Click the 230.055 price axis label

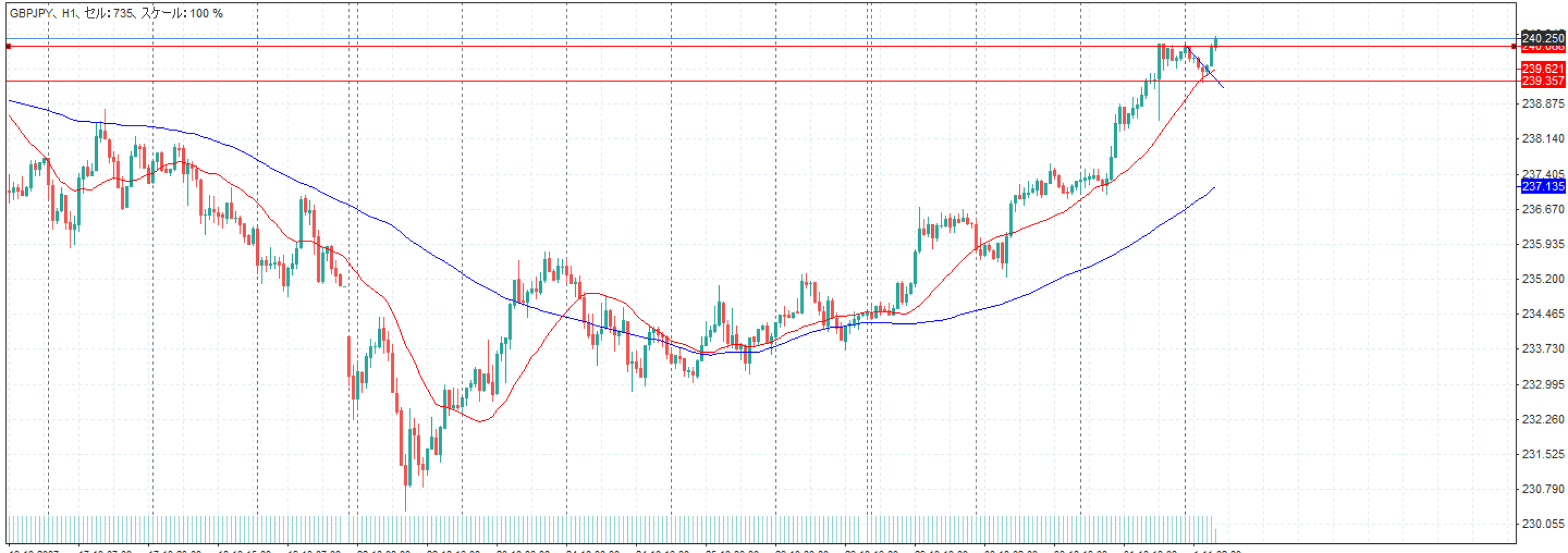click(1542, 524)
